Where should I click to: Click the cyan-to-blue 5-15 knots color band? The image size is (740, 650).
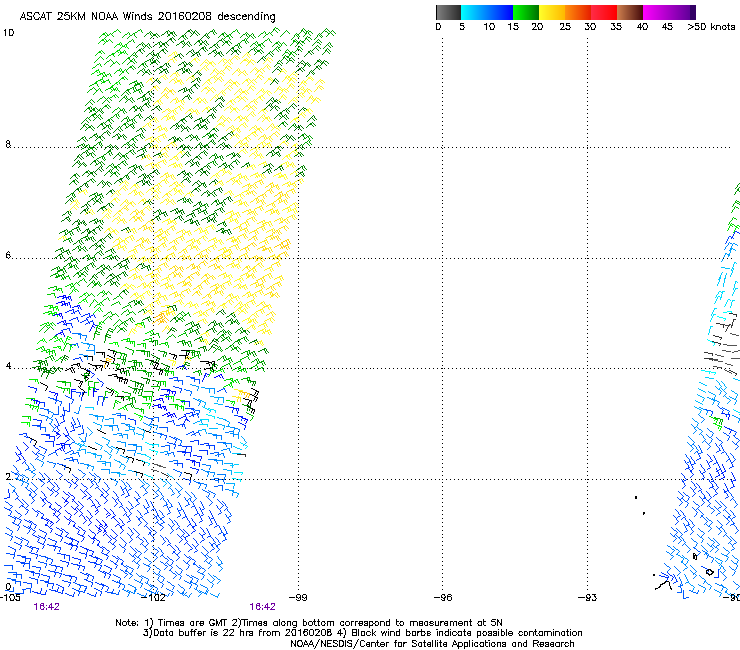click(x=487, y=12)
